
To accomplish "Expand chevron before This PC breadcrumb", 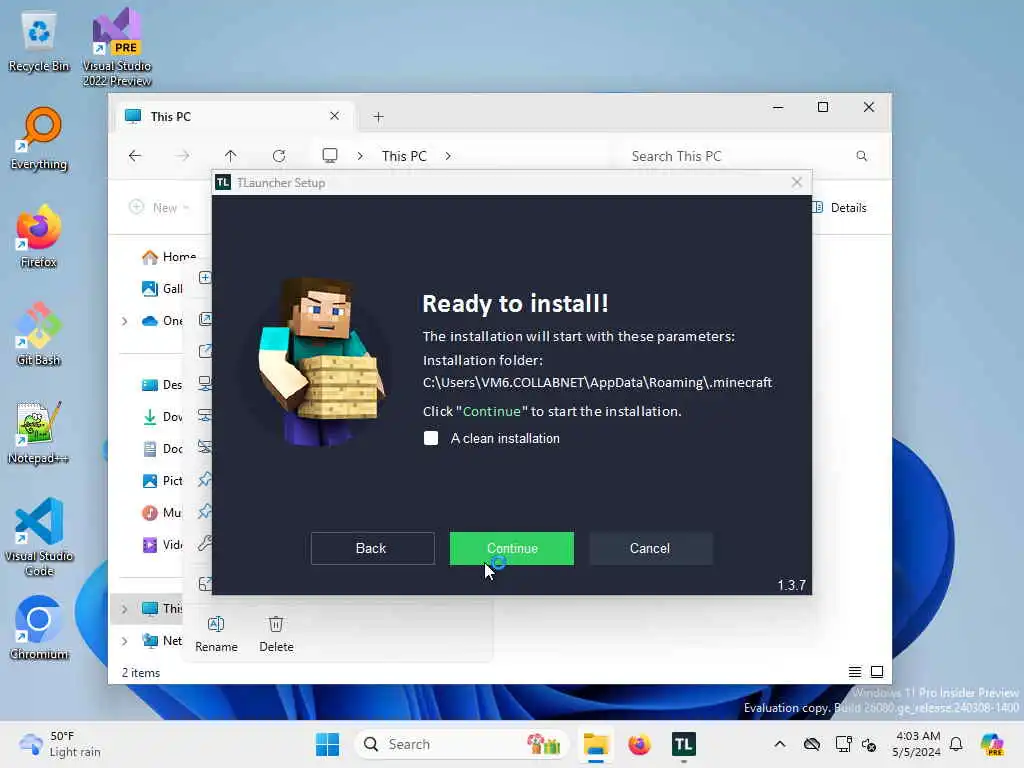I will click(x=360, y=156).
